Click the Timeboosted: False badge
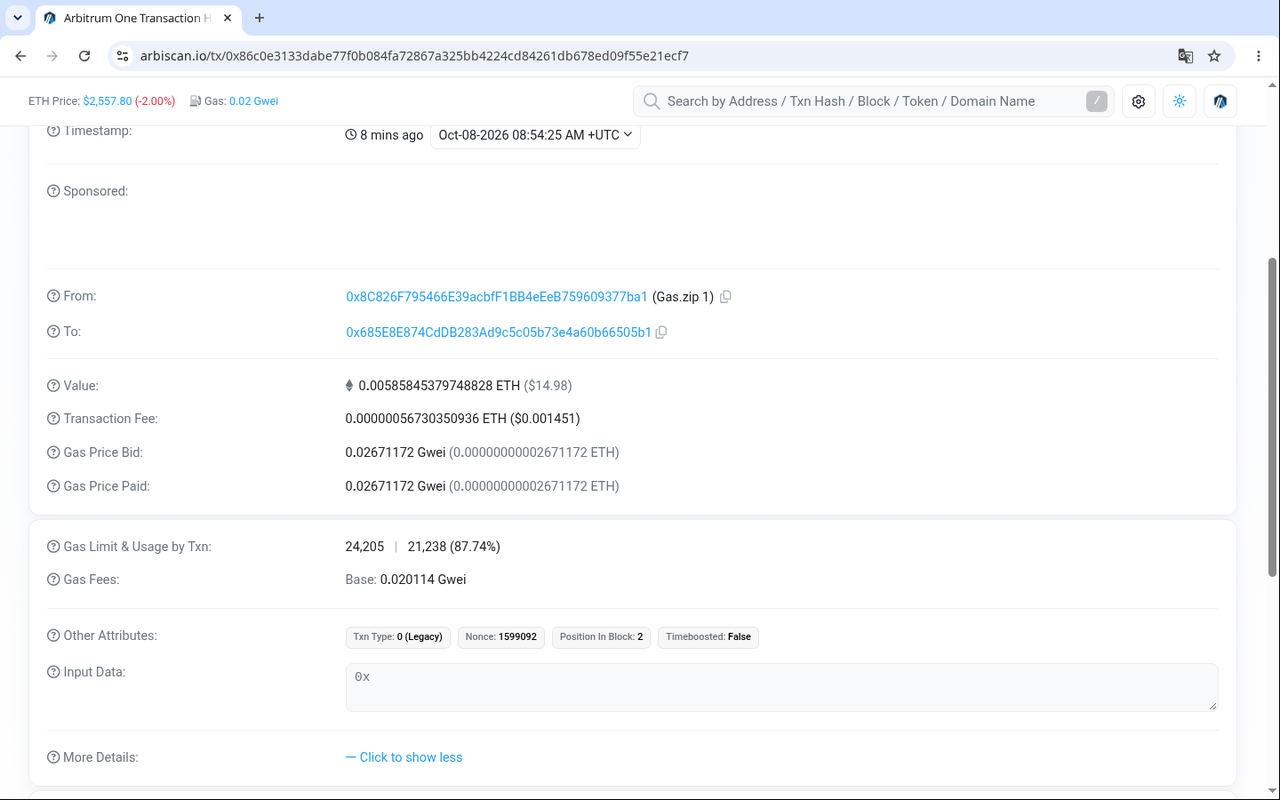The image size is (1280, 800). tap(708, 637)
